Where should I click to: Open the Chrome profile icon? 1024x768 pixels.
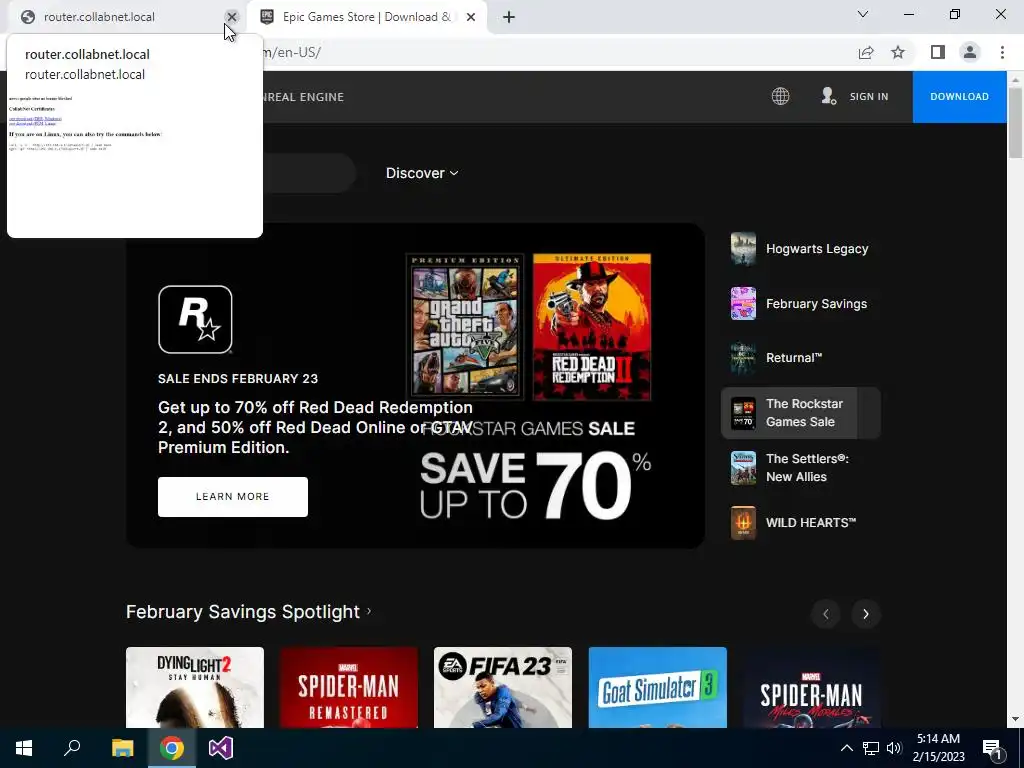tap(970, 52)
